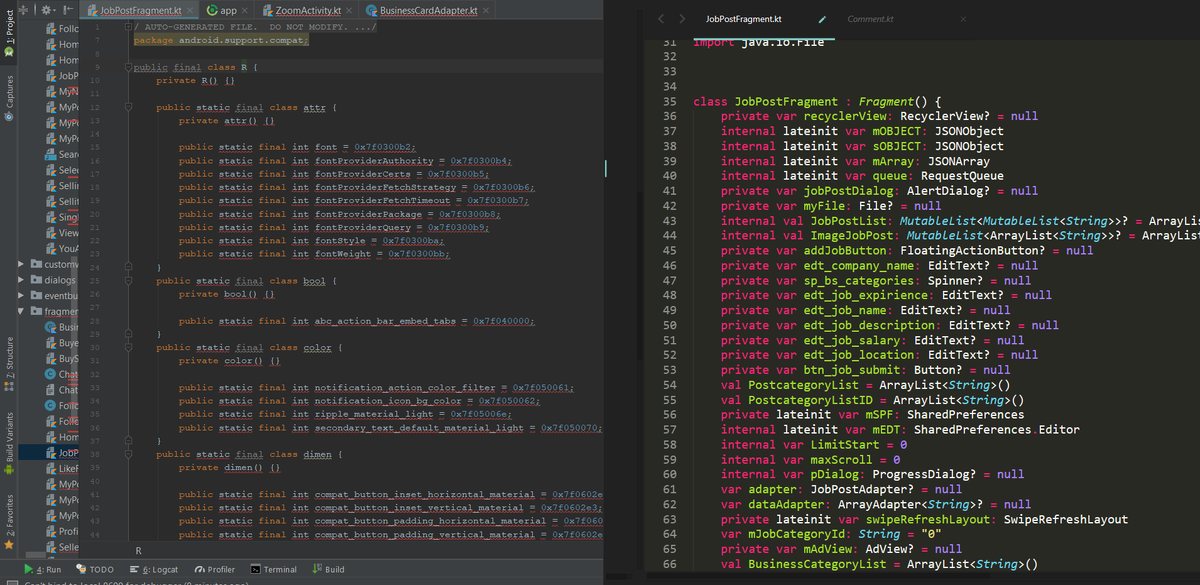Screen dimensions: 1200x585
Task: Open the Terminal tool window
Action: point(274,569)
